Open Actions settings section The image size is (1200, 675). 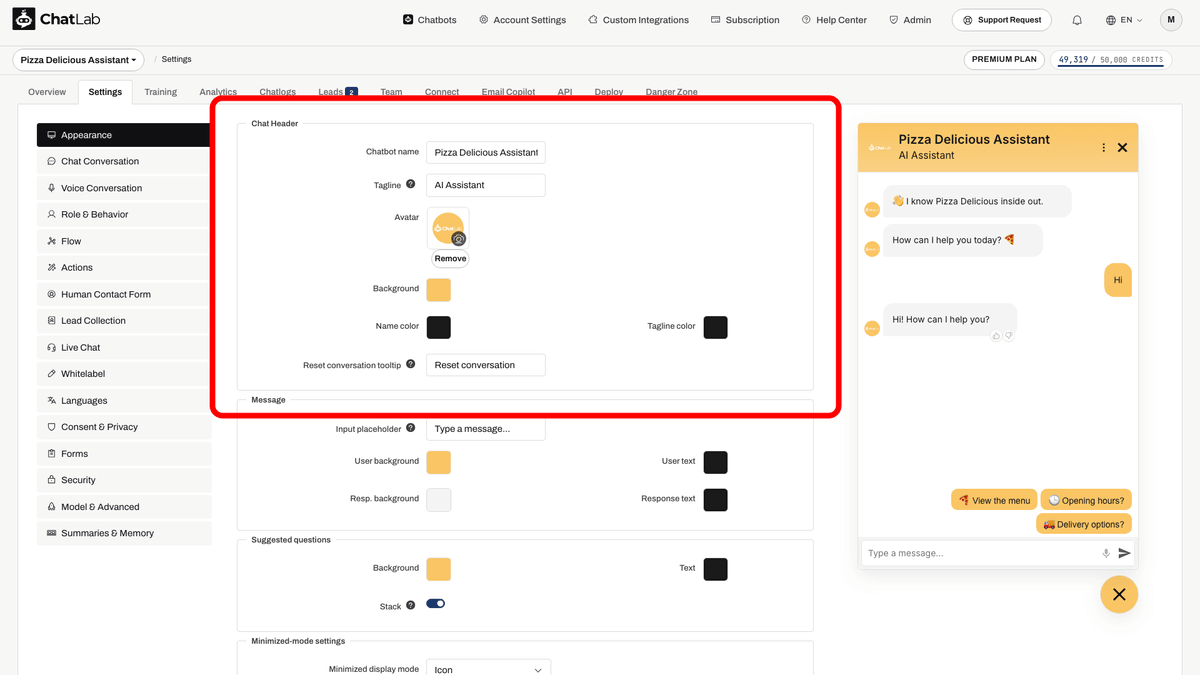pyautogui.click(x=124, y=267)
